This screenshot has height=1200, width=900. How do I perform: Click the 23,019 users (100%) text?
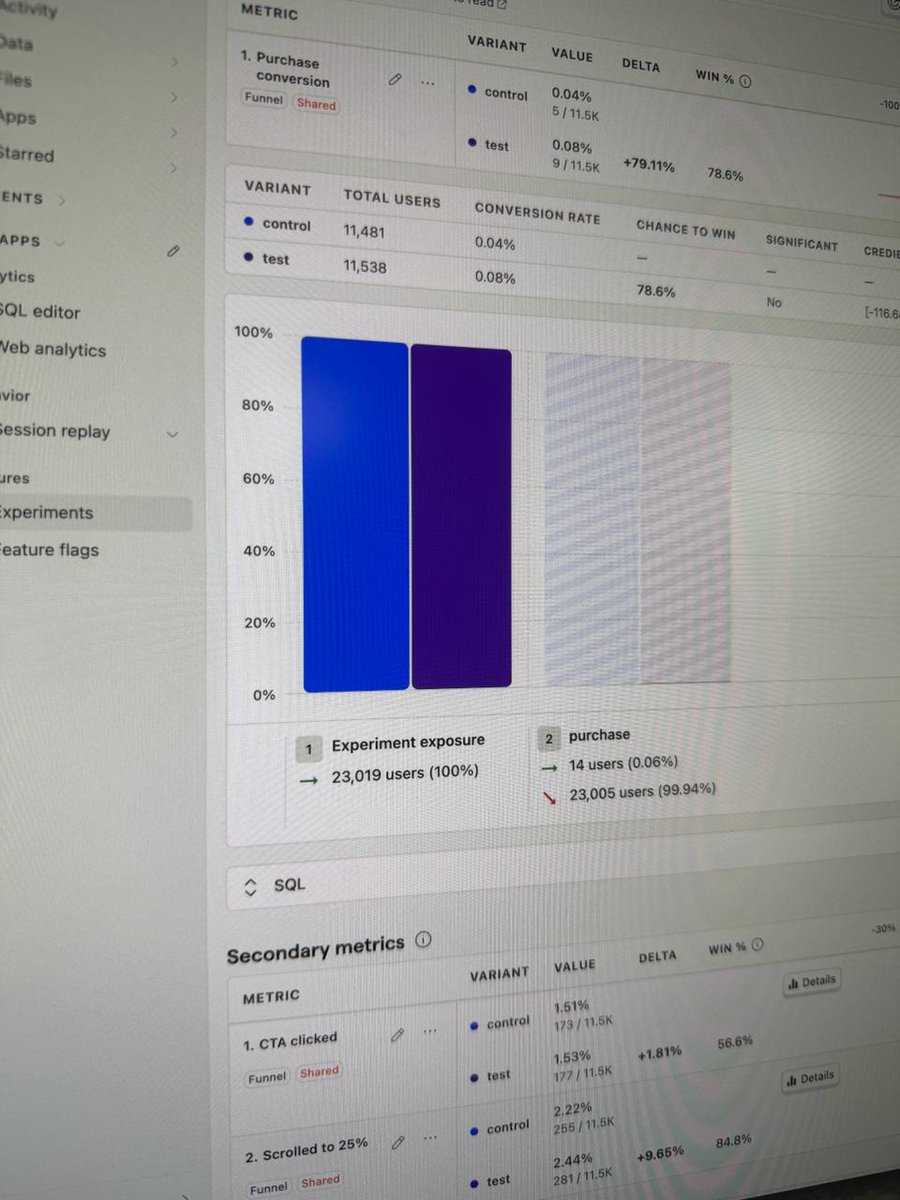point(405,772)
